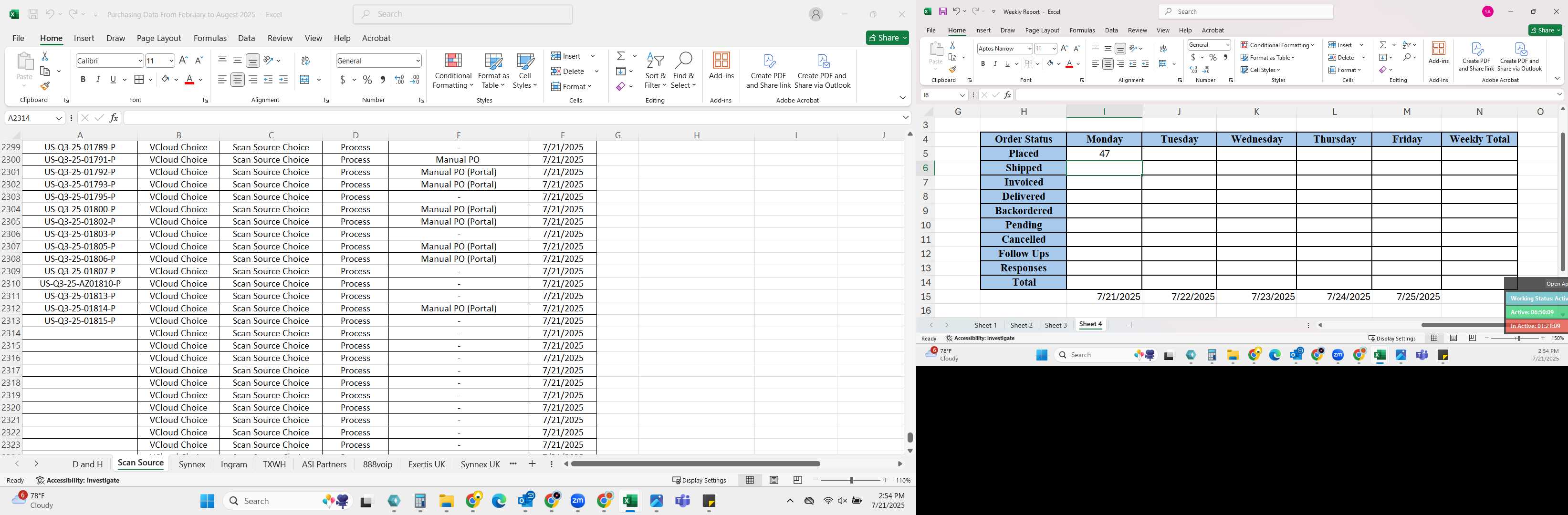
Task: Toggle Bold in Purchasing Data window
Action: [x=83, y=80]
